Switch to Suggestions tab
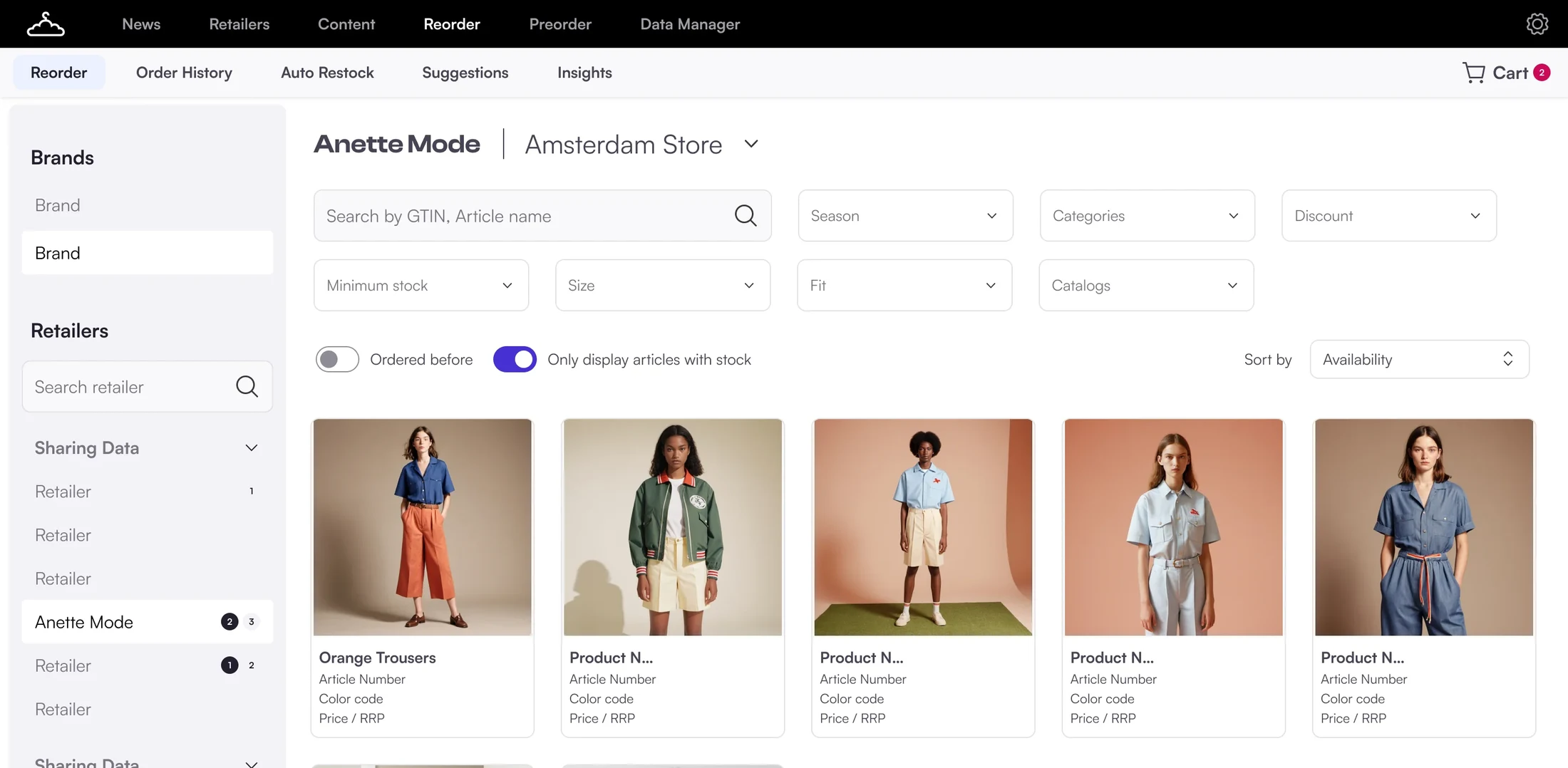Screen dimensions: 1568x768 pyautogui.click(x=465, y=73)
